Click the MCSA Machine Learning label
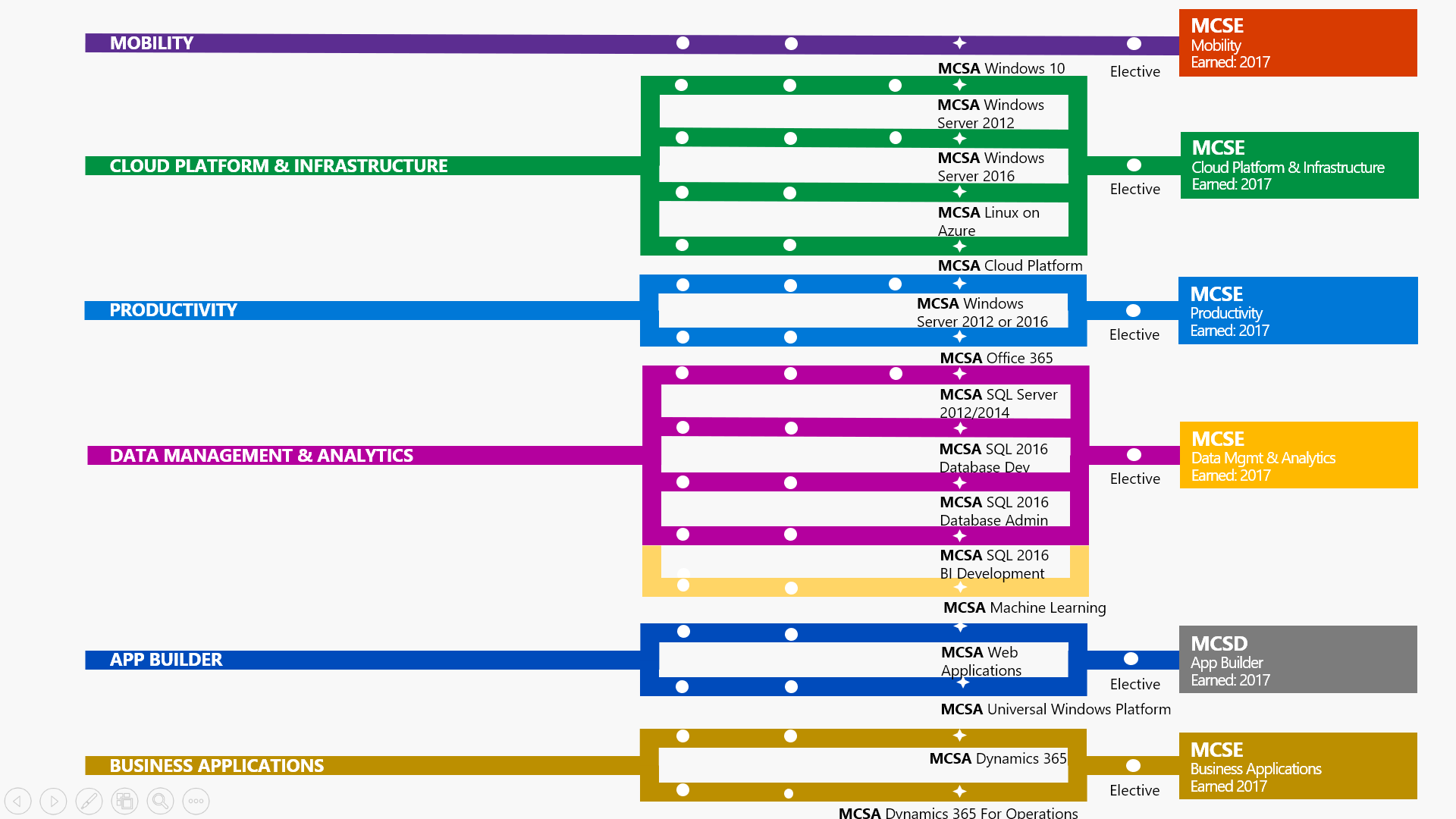 1024,607
